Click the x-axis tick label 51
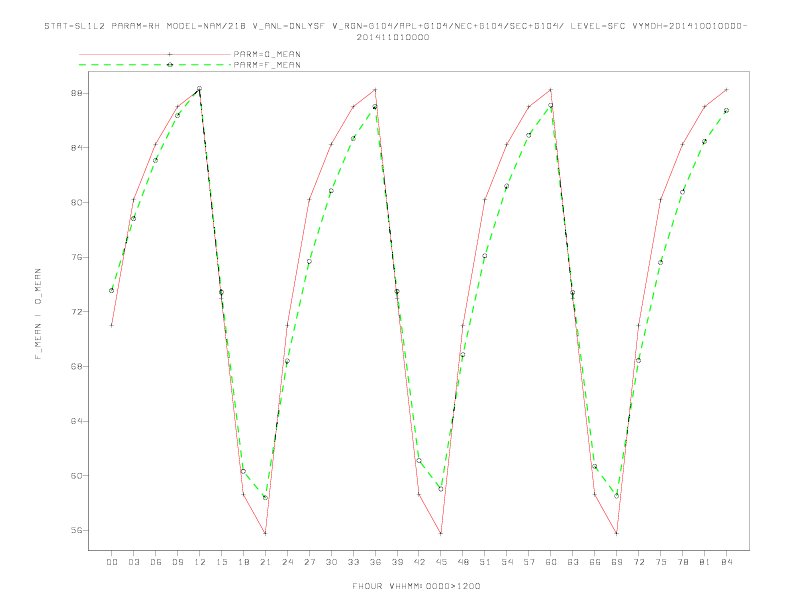 485,562
